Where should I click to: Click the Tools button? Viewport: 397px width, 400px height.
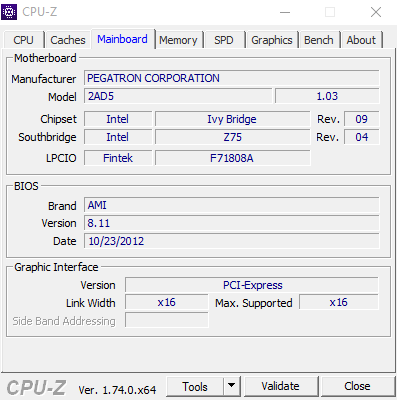[195, 387]
